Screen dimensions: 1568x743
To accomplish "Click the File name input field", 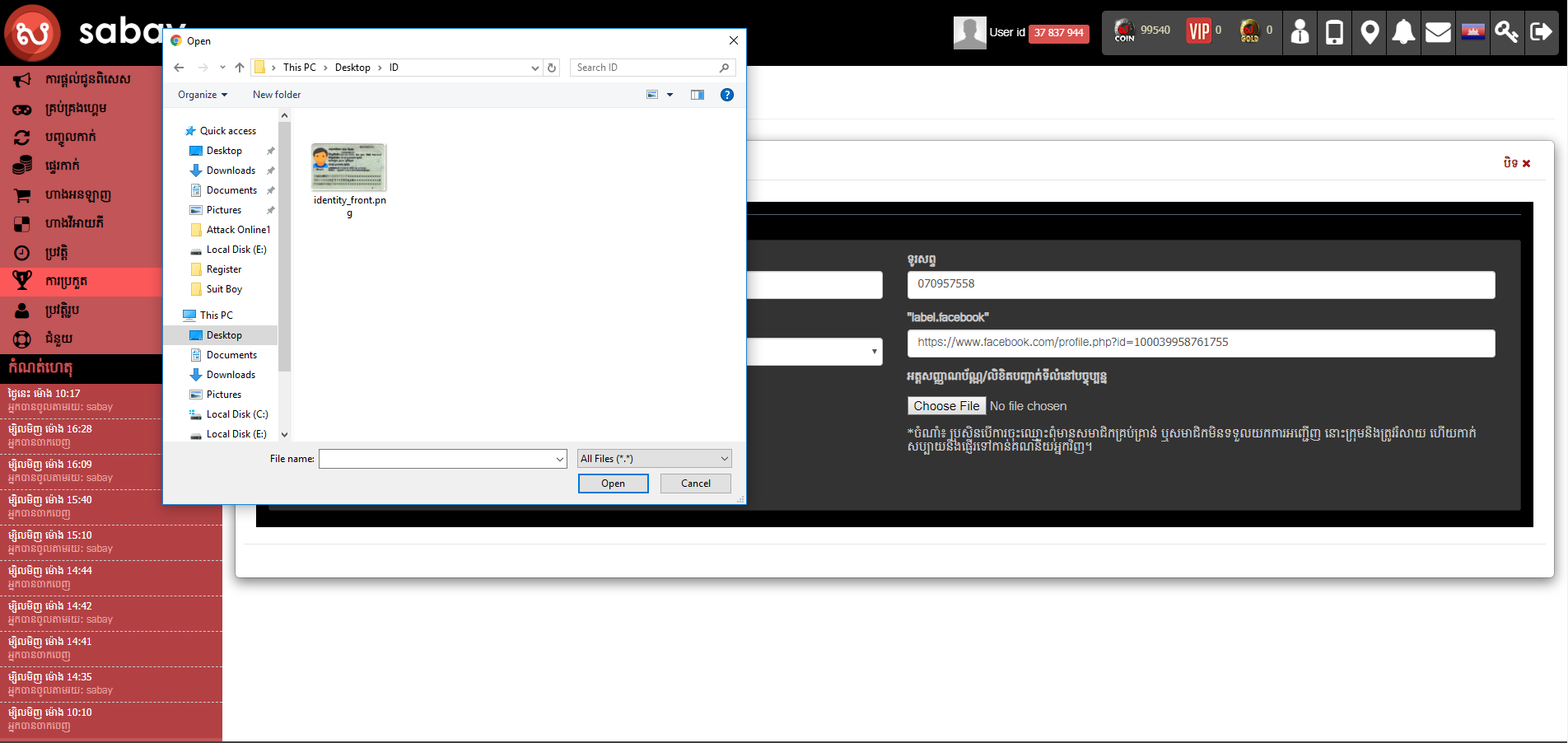I will click(436, 459).
